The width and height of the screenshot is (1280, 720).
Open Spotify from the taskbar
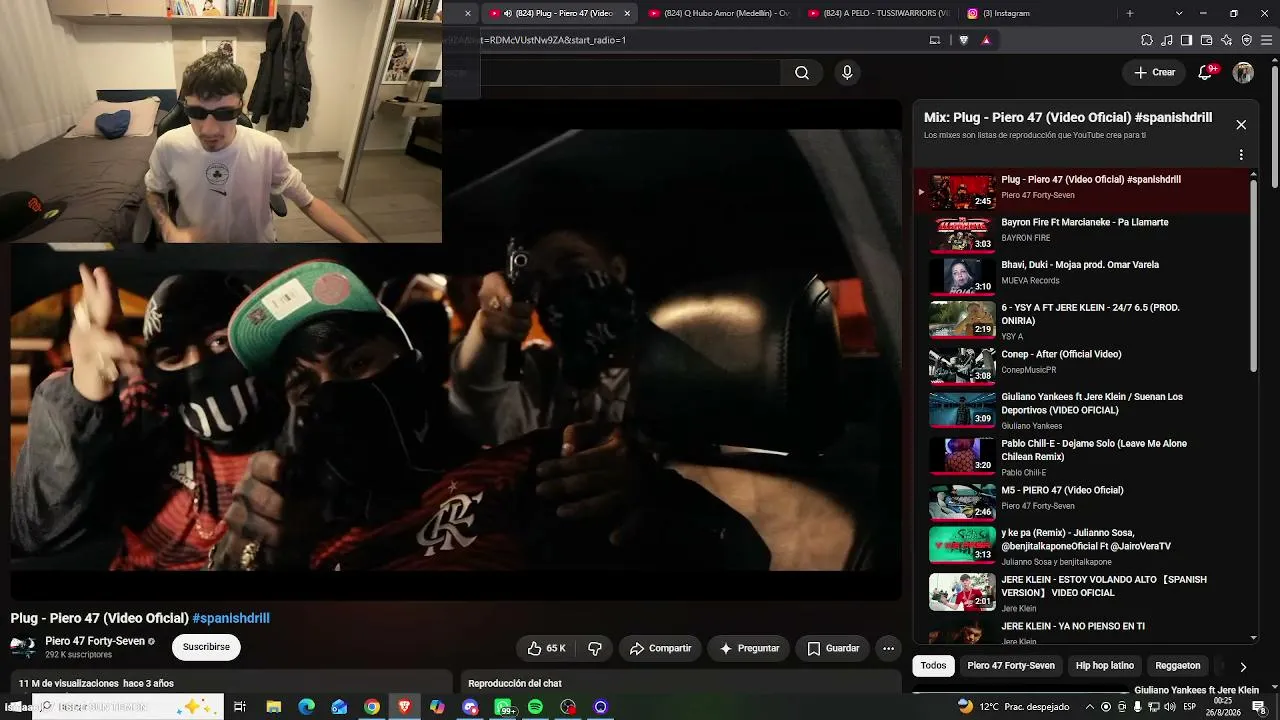[x=535, y=707]
